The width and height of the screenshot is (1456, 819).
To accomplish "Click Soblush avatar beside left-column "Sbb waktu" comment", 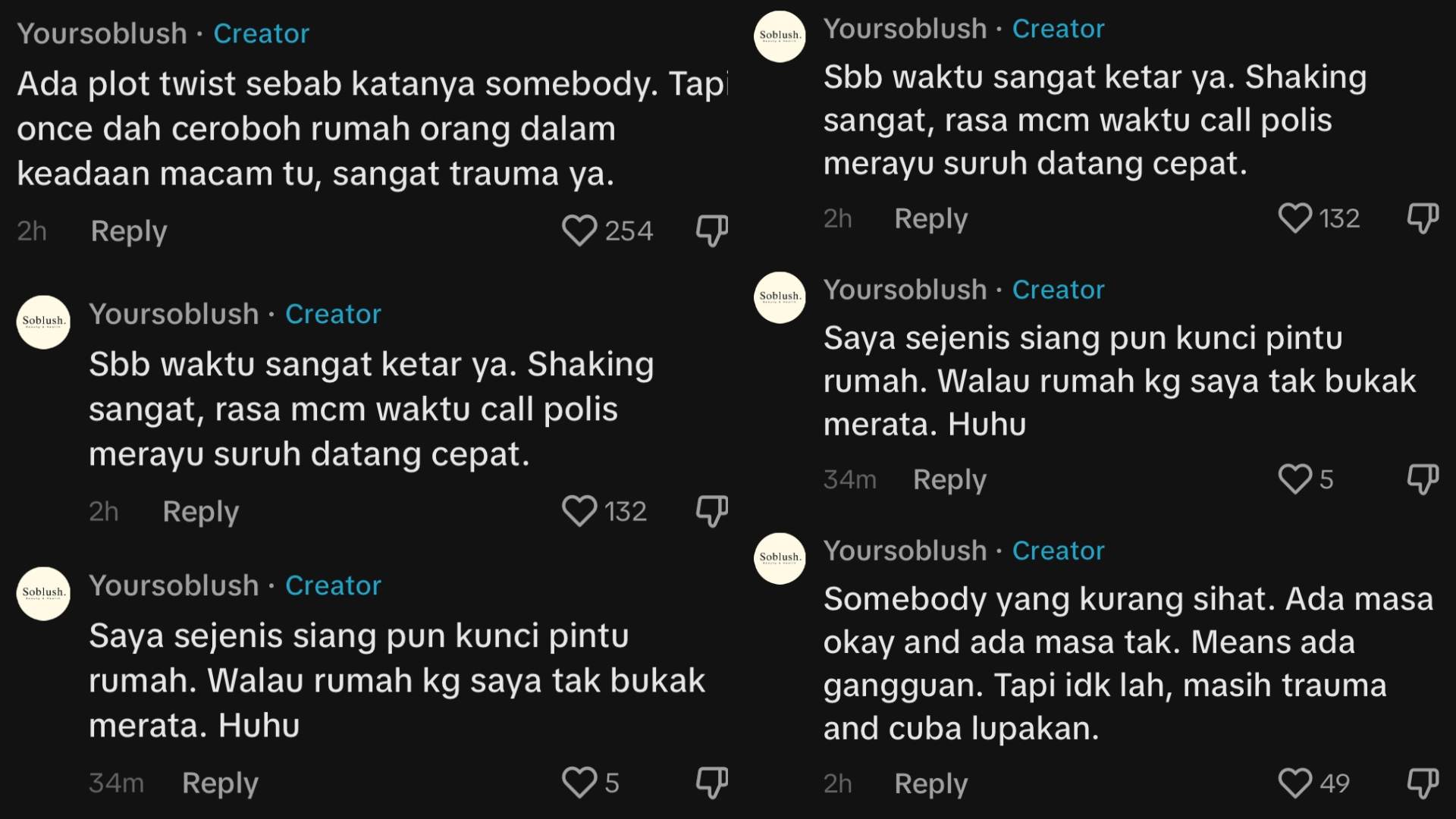I will (43, 322).
